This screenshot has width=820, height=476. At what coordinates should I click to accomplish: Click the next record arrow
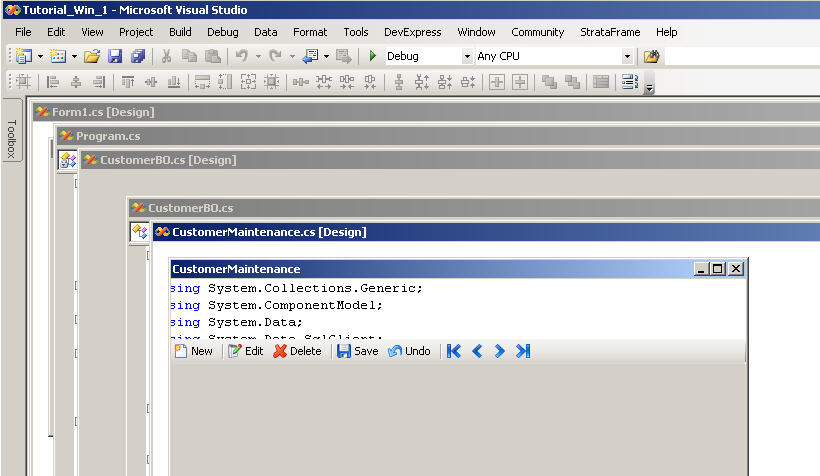499,351
